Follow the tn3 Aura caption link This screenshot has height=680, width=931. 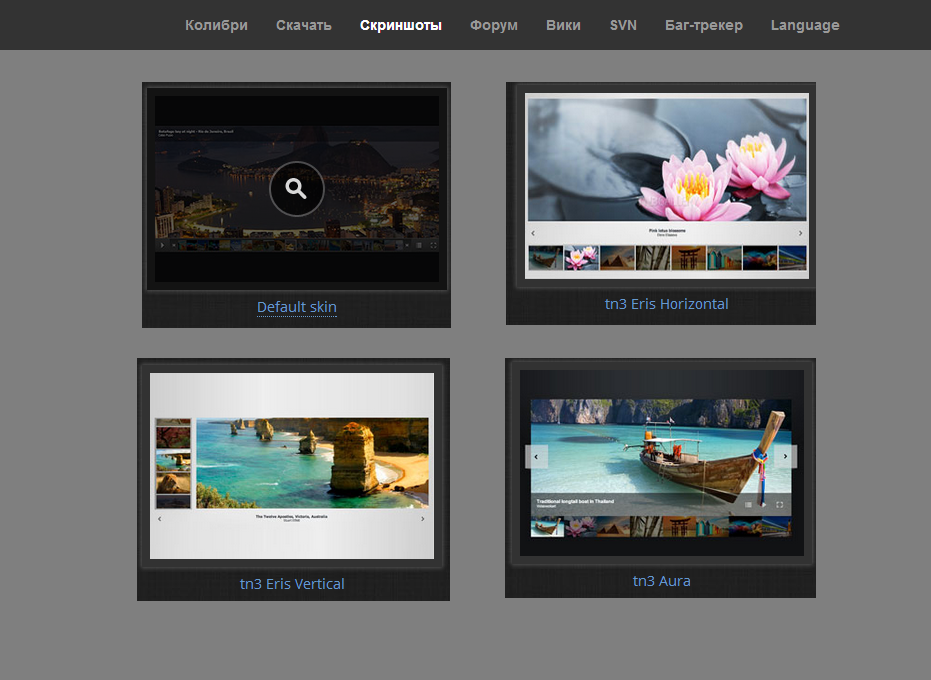(x=661, y=581)
